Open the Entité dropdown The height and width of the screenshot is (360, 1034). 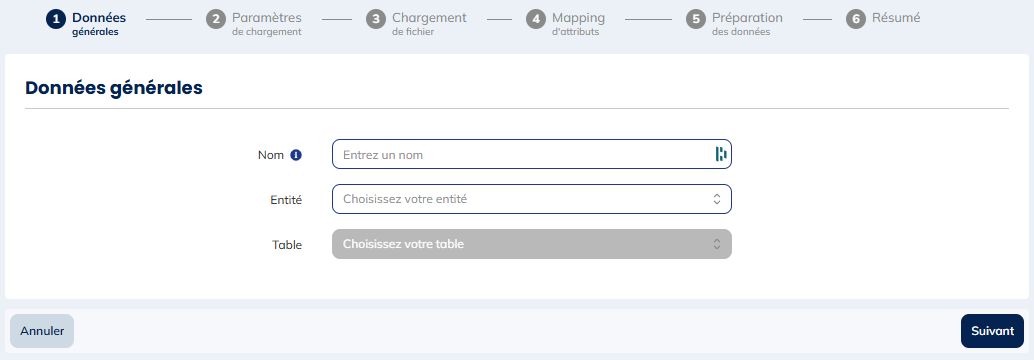(532, 199)
